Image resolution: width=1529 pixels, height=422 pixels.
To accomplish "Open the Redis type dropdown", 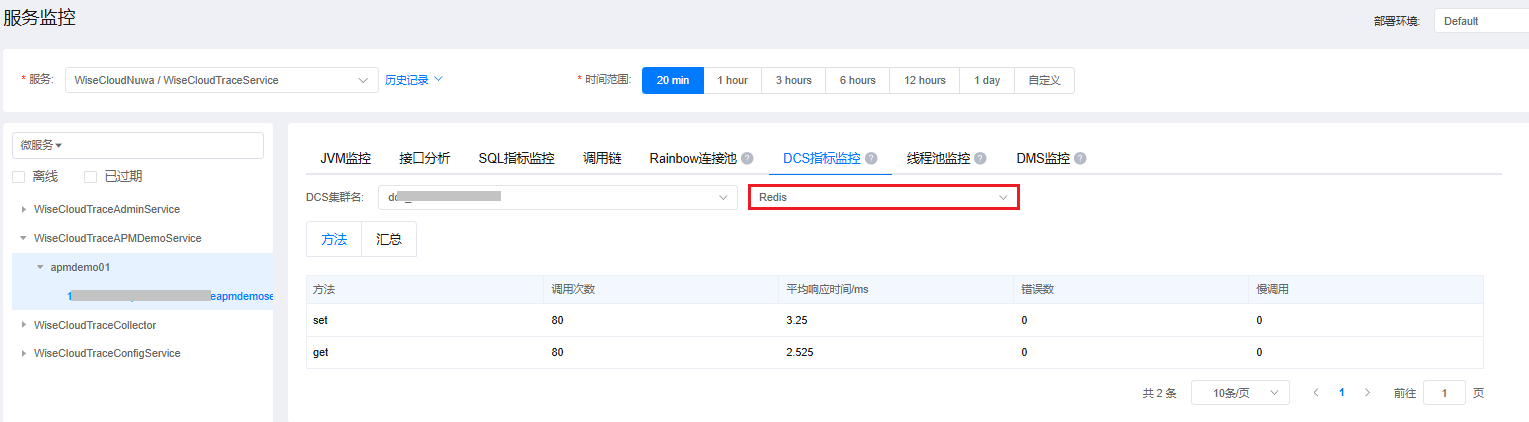I will [x=883, y=198].
